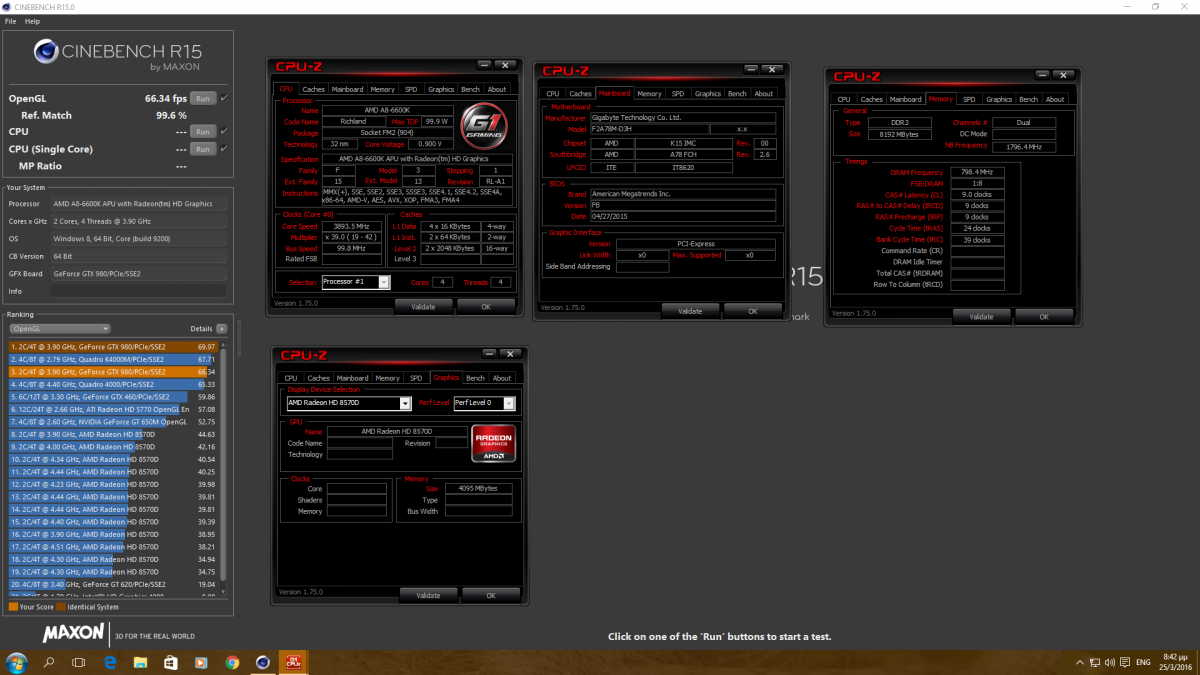Click OK in Mainboard CPU-Z window
This screenshot has height=675, width=1200.
(753, 311)
